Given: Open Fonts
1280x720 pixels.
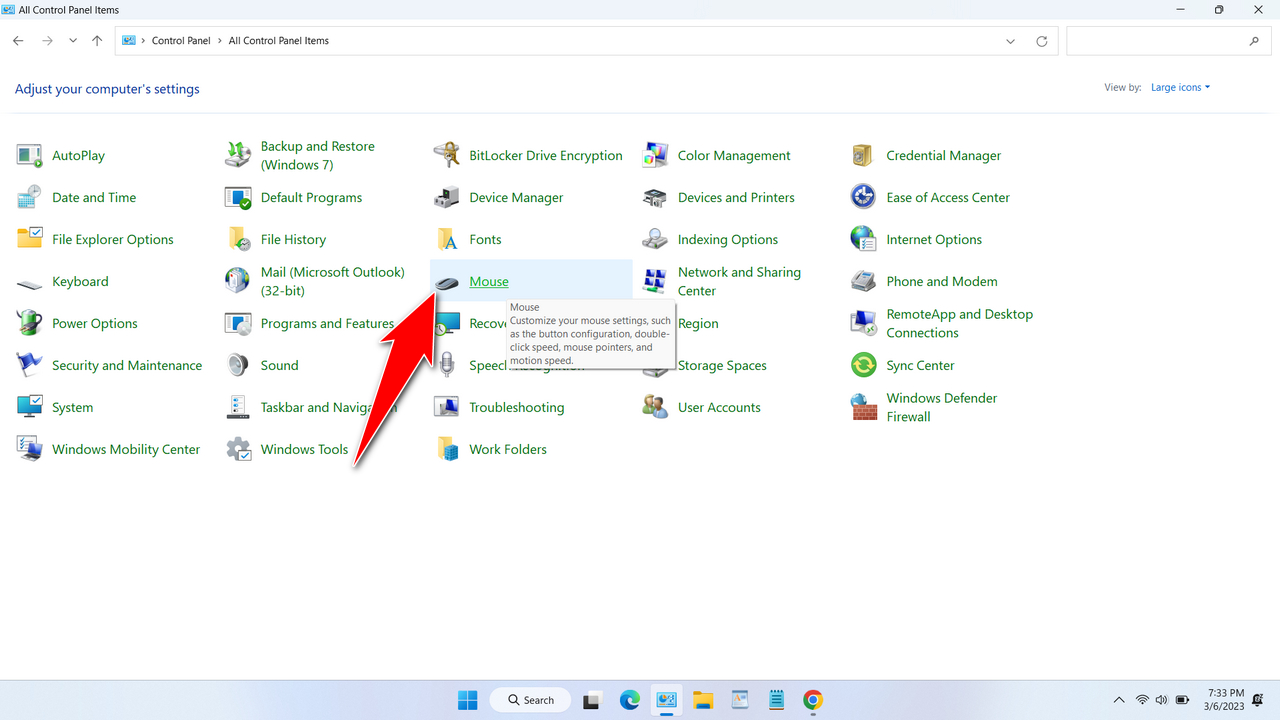Looking at the screenshot, I should click(x=486, y=239).
